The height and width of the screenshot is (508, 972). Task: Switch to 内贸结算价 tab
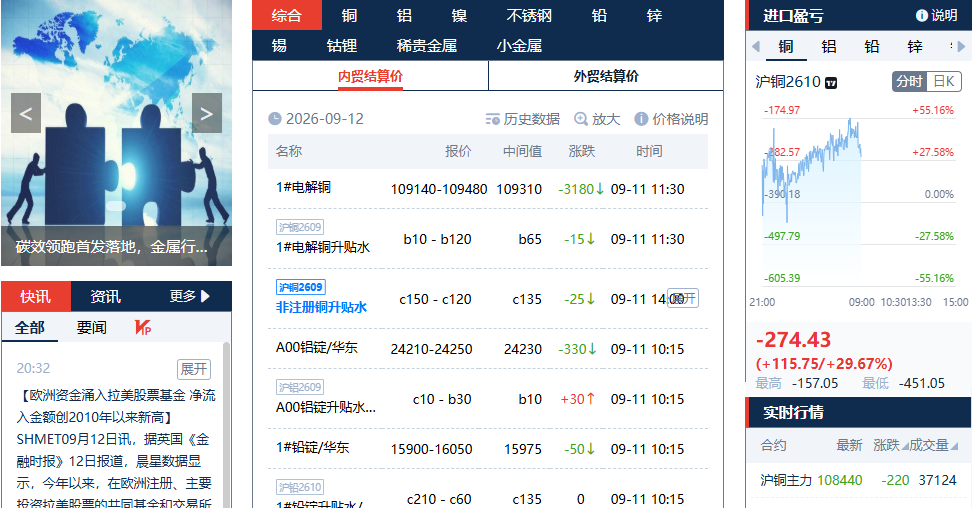(x=371, y=76)
